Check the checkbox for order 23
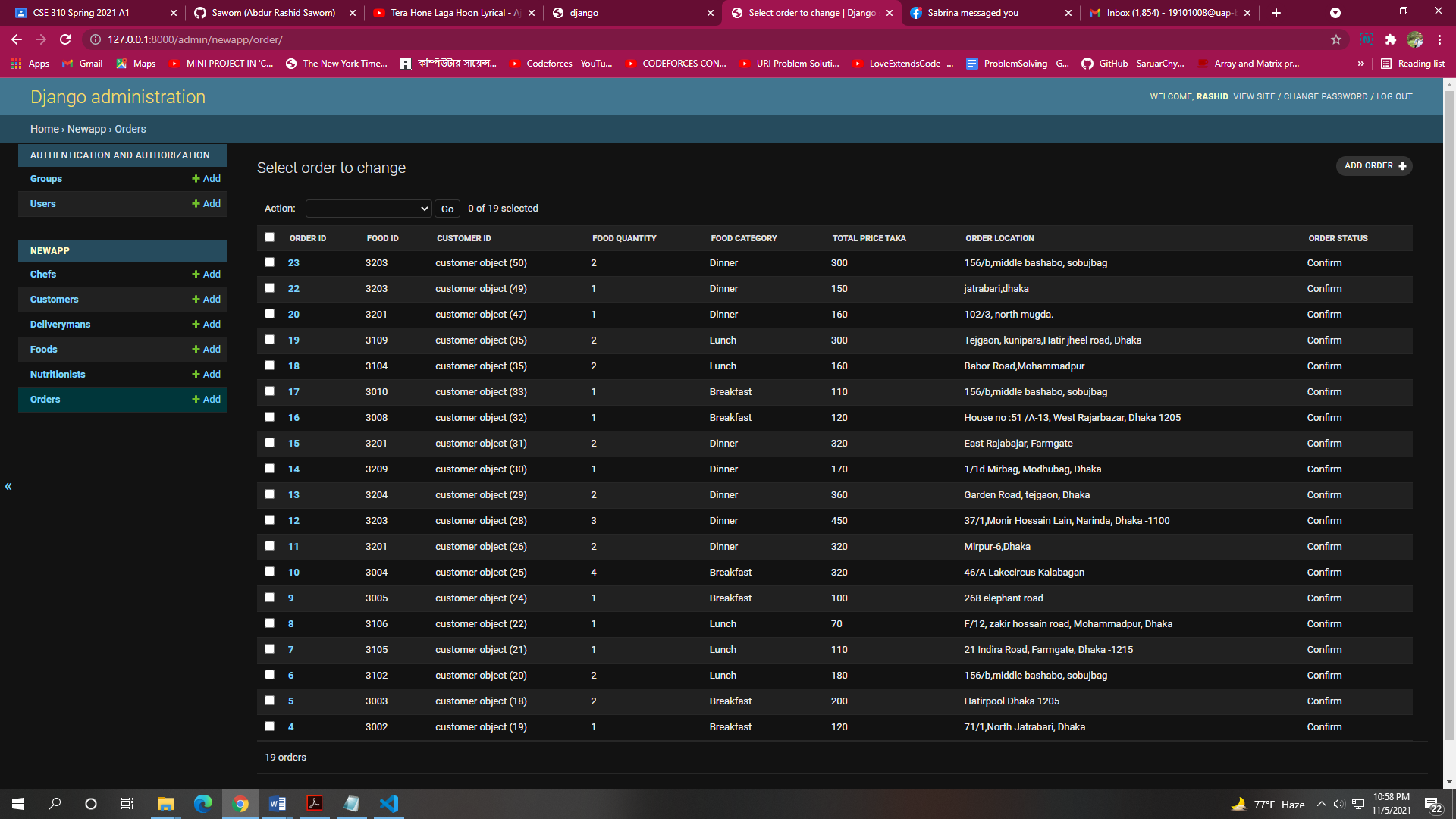Viewport: 1456px width, 819px height. coord(269,262)
